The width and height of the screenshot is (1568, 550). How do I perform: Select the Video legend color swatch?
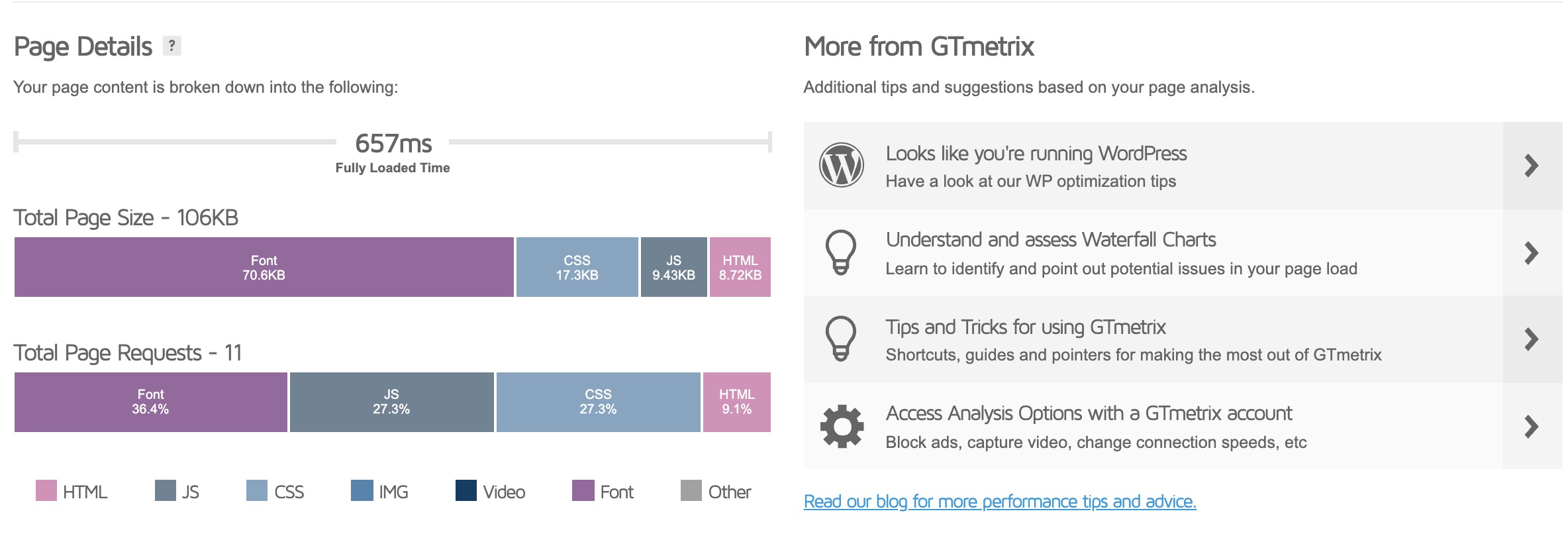466,491
